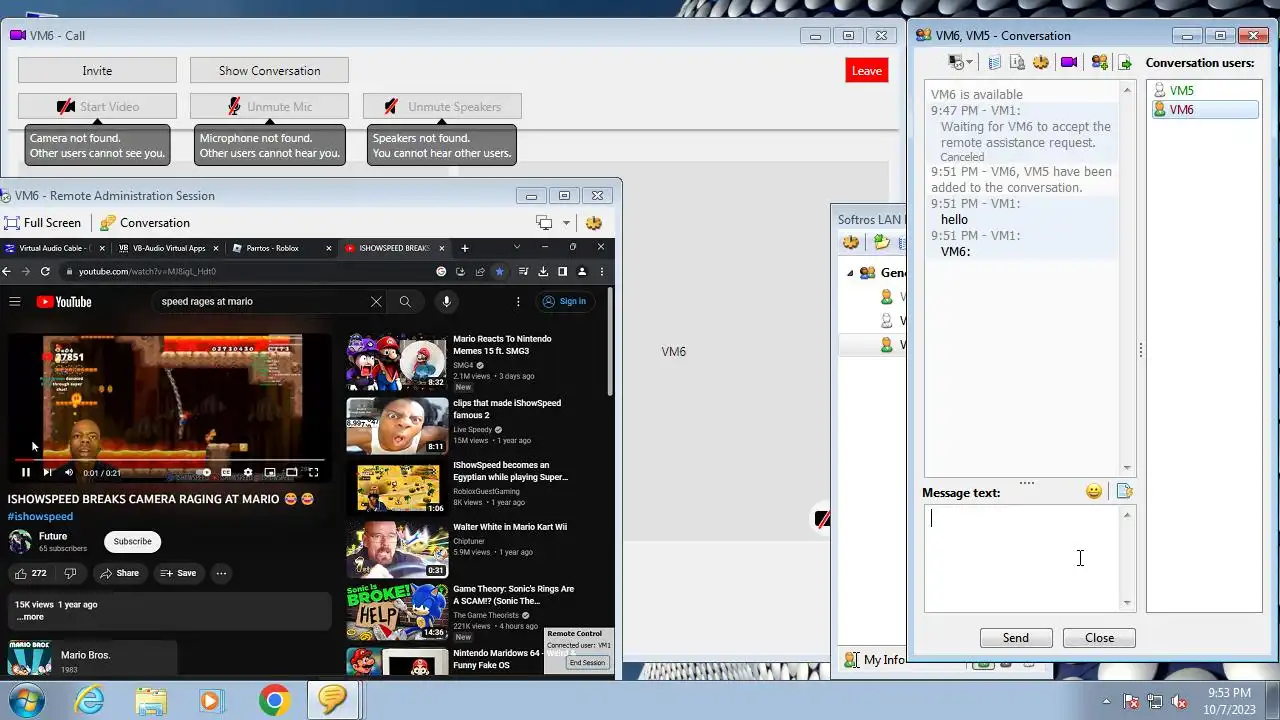This screenshot has height=720, width=1280.
Task: Click the YouTube logo
Action: click(64, 302)
